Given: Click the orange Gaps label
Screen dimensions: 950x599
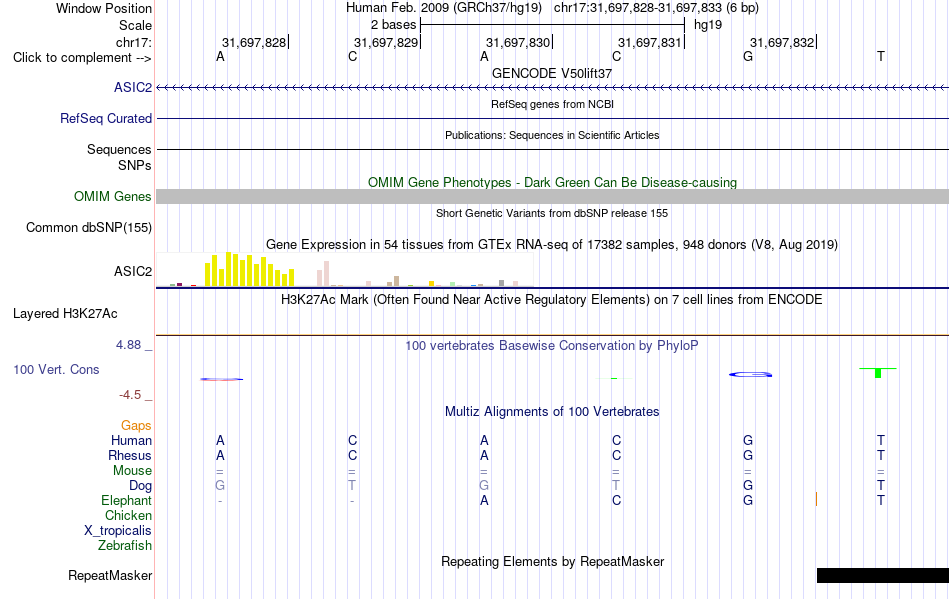Looking at the screenshot, I should coord(136,426).
